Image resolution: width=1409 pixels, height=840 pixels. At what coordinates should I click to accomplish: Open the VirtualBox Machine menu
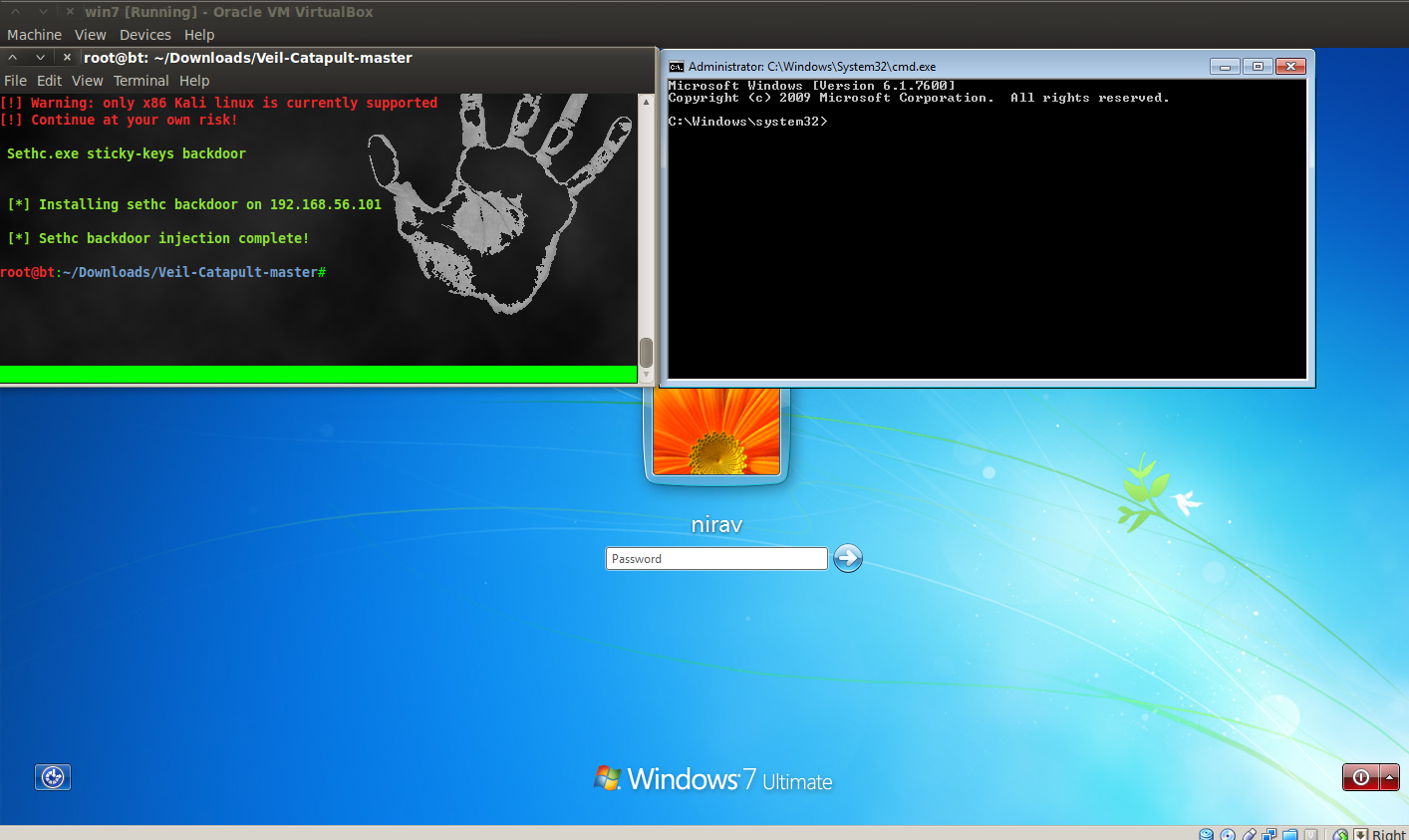tap(34, 35)
